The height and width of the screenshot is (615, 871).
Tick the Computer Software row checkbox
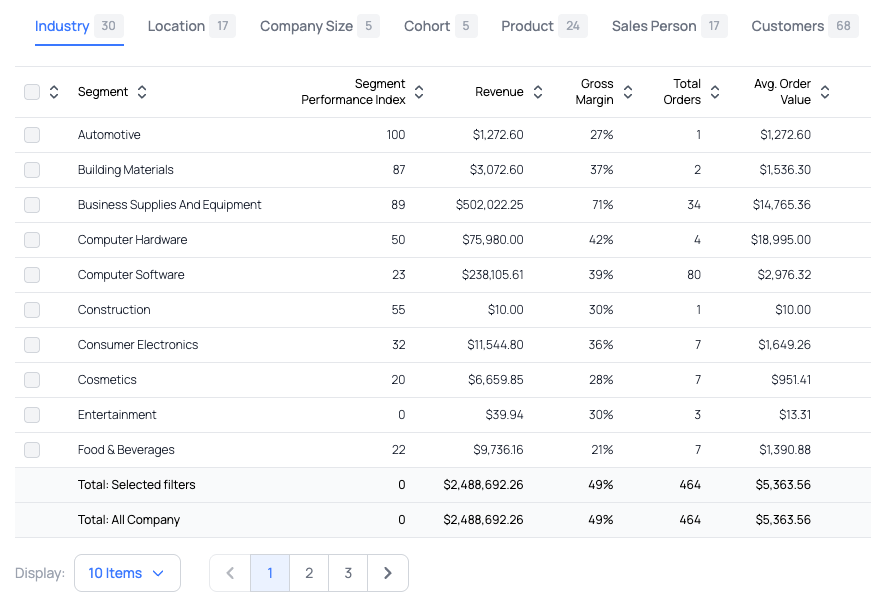[x=32, y=275]
